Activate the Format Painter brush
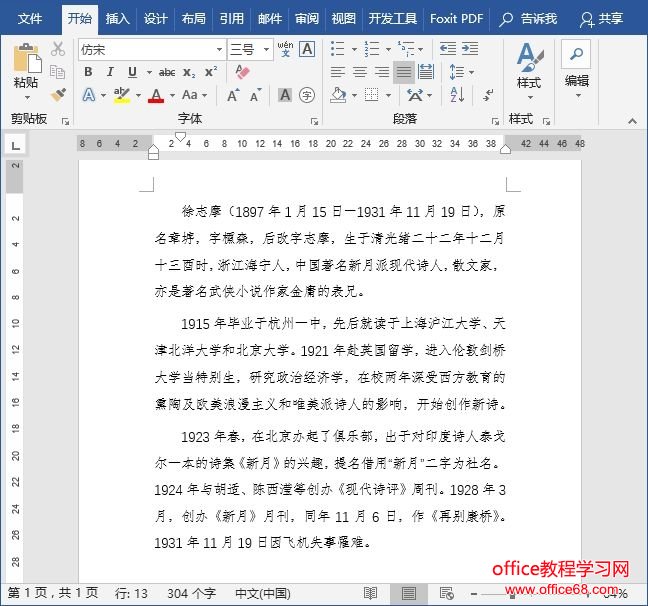 tap(58, 95)
